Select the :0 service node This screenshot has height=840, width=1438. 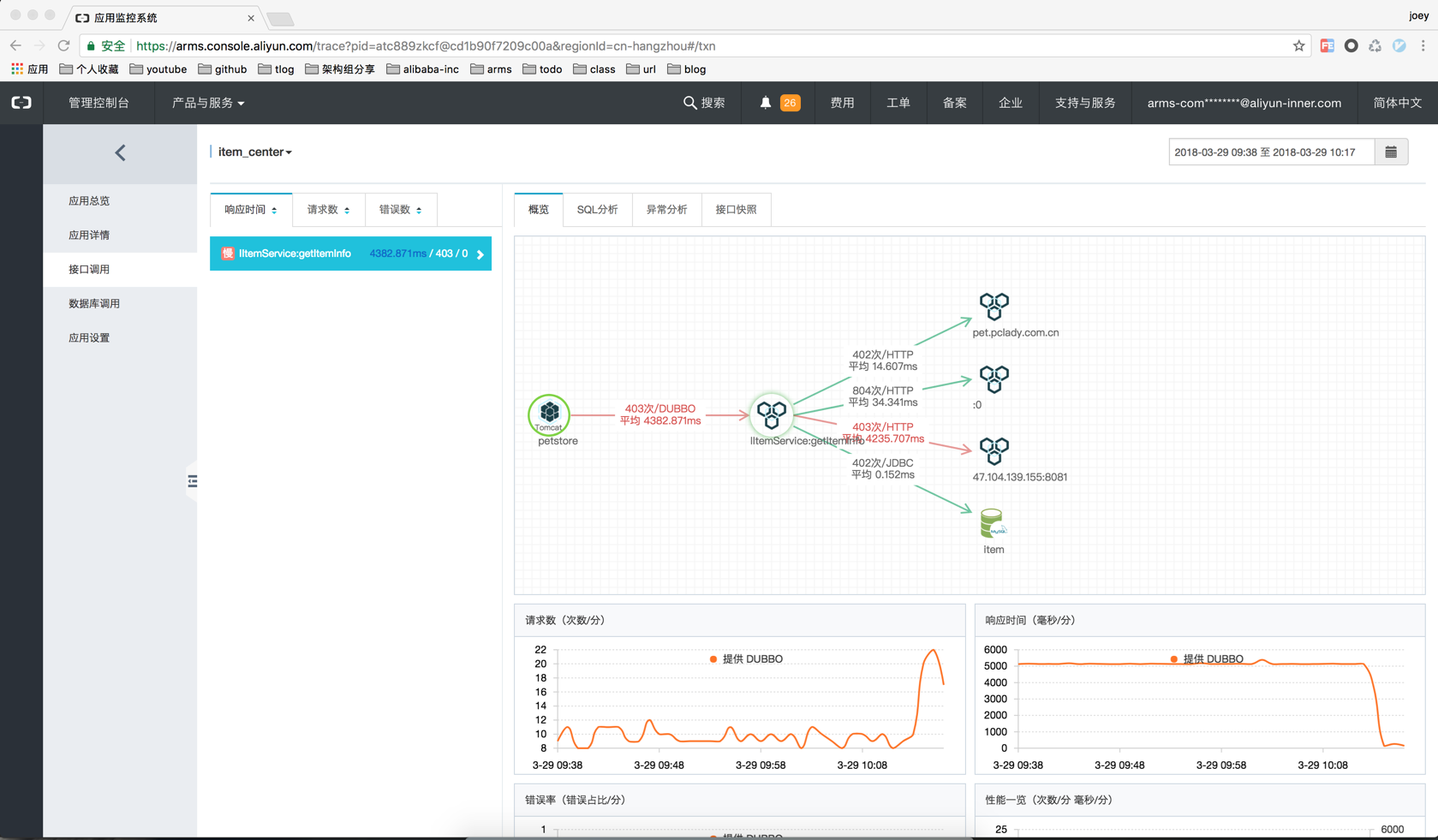tap(994, 379)
